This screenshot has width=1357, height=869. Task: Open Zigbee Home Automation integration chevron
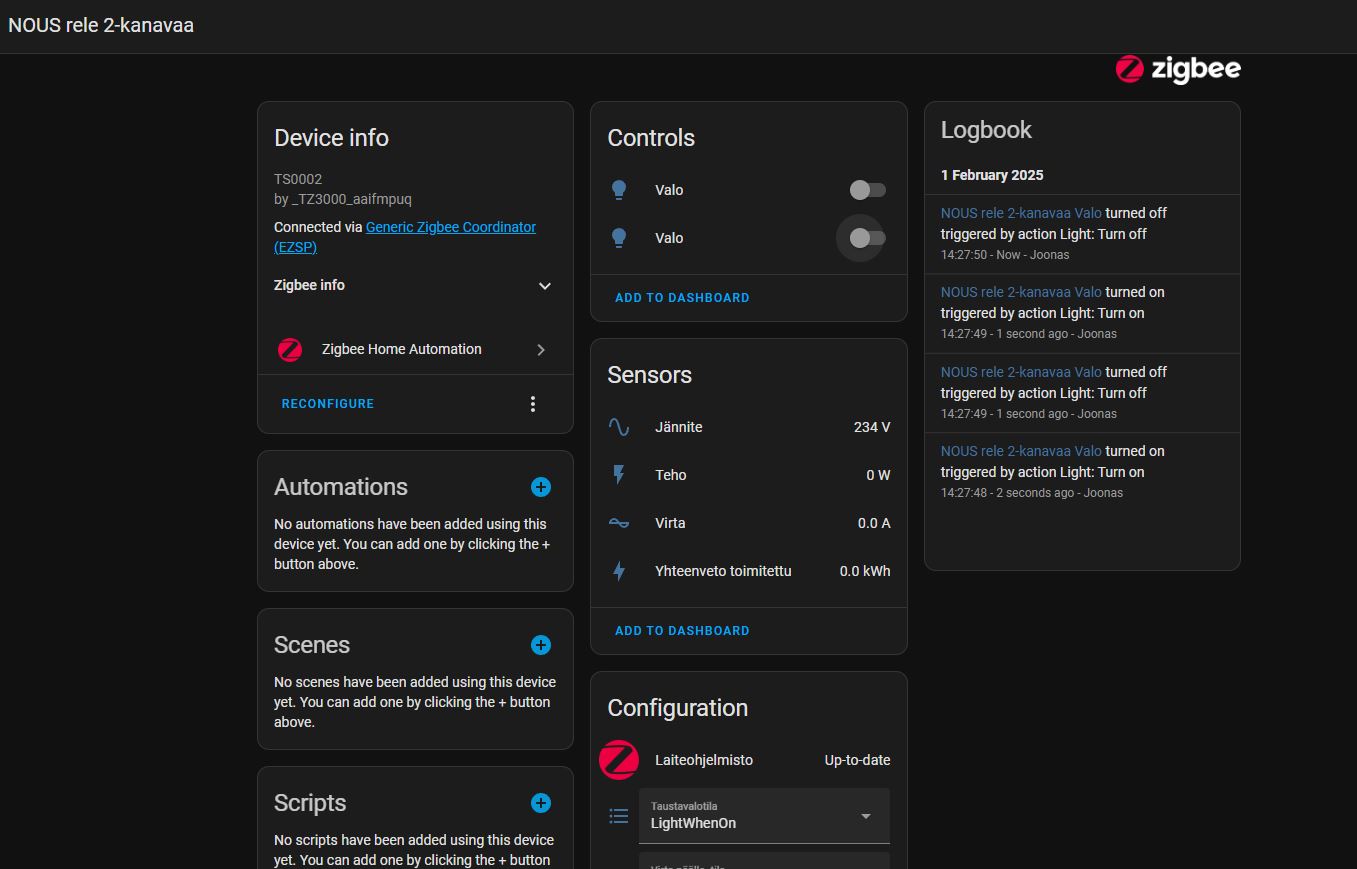point(541,350)
